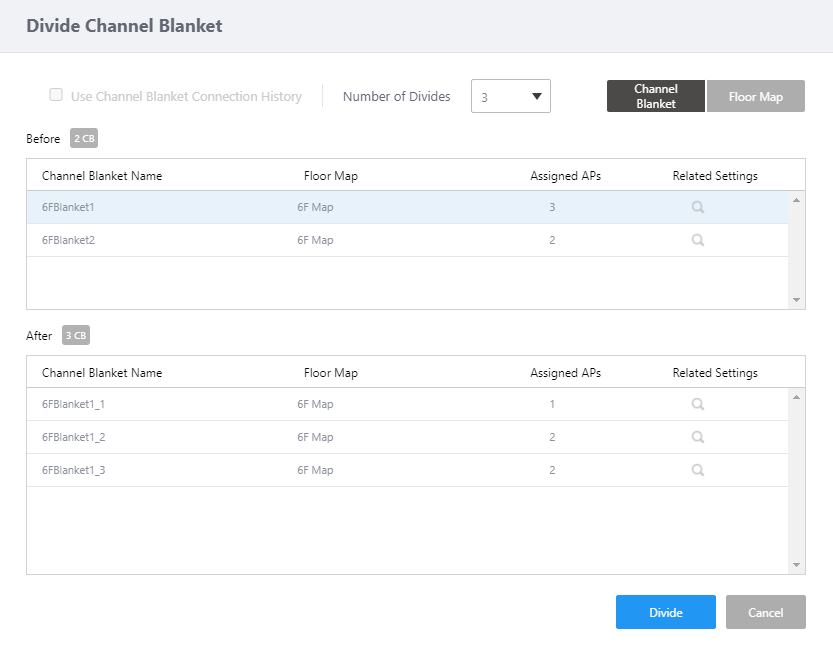Enable Use Channel Blanket Connection History checkbox
The height and width of the screenshot is (645, 833).
[x=56, y=96]
